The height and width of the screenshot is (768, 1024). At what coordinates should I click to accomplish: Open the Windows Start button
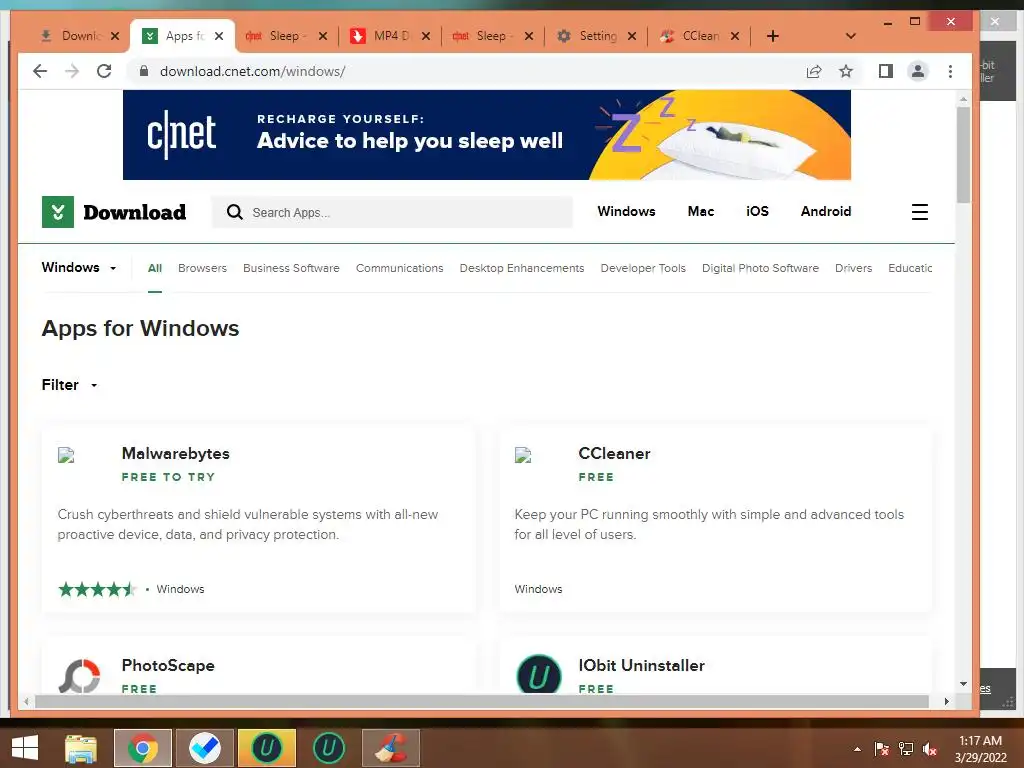25,748
